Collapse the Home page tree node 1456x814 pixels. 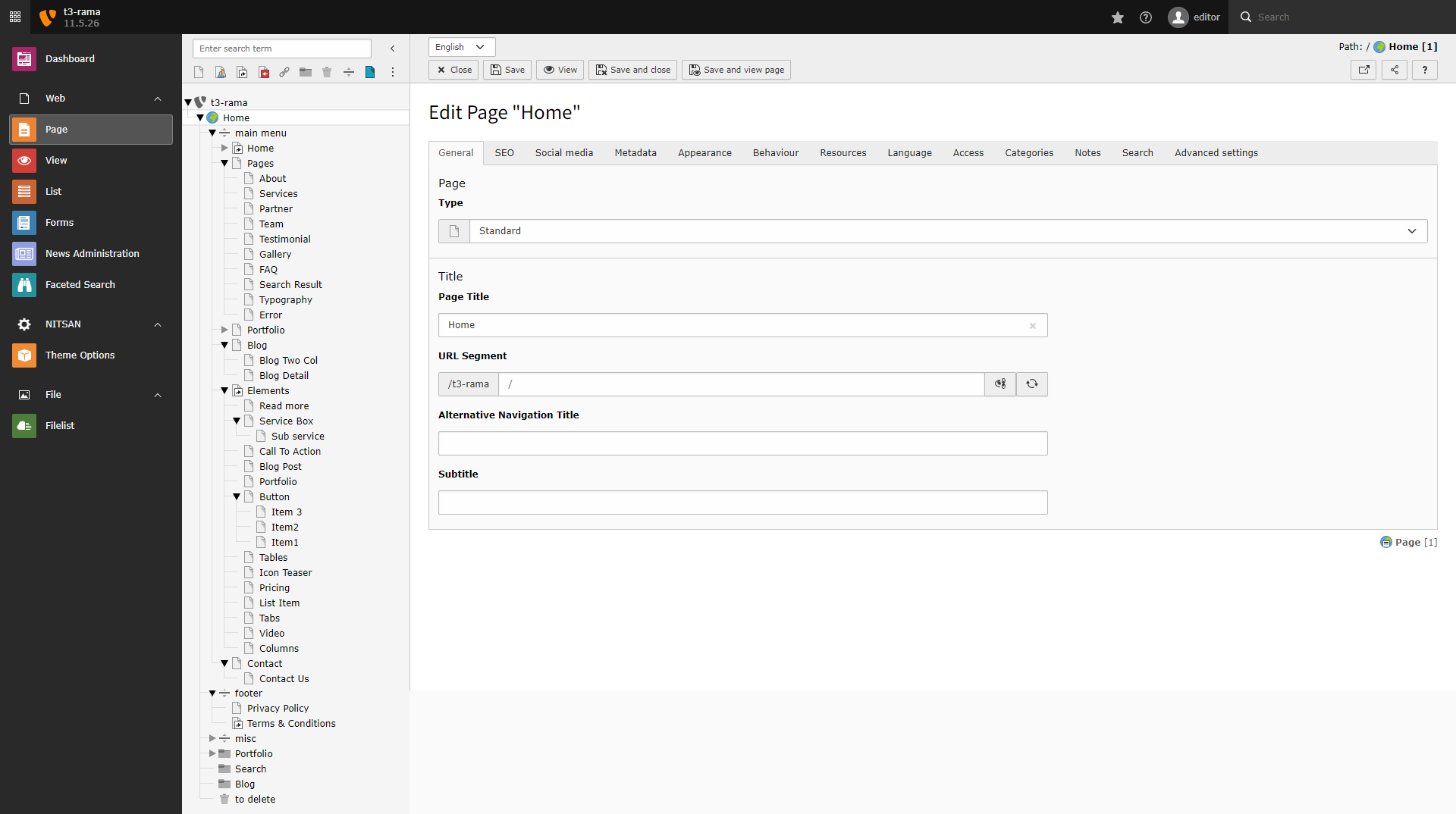coord(200,117)
